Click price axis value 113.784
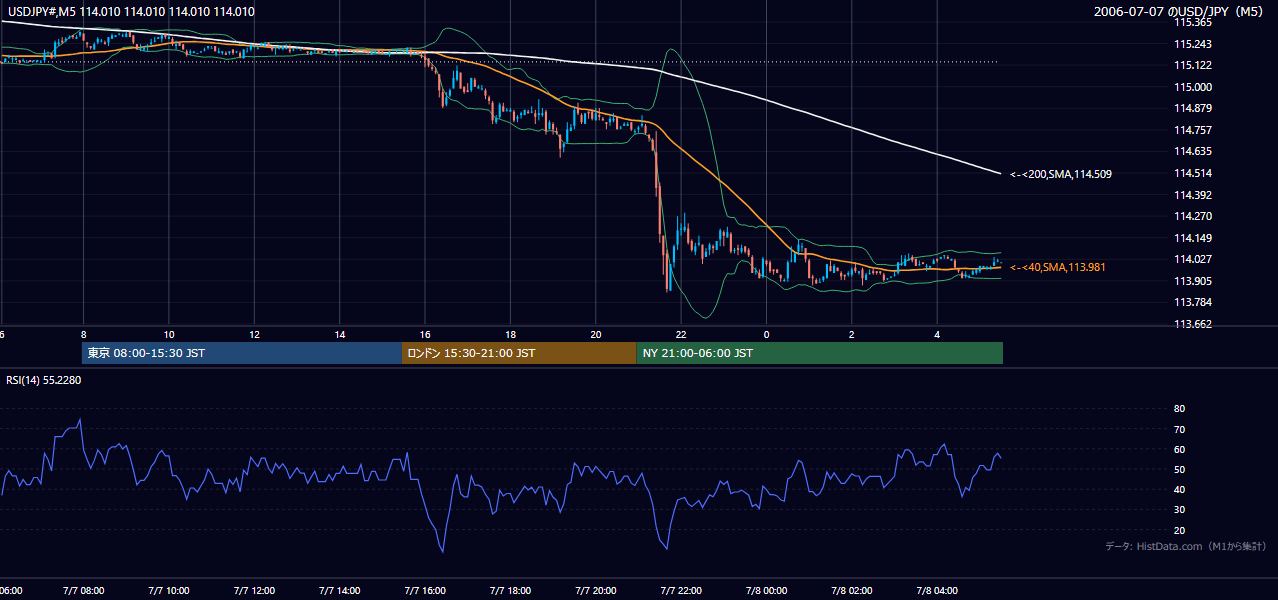The height and width of the screenshot is (600, 1278). 1193,303
